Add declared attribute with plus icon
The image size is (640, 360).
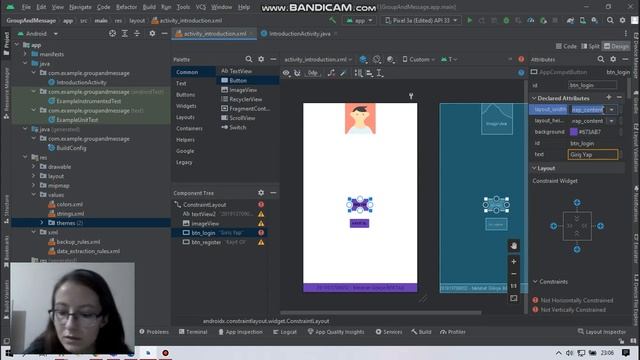[x=609, y=98]
